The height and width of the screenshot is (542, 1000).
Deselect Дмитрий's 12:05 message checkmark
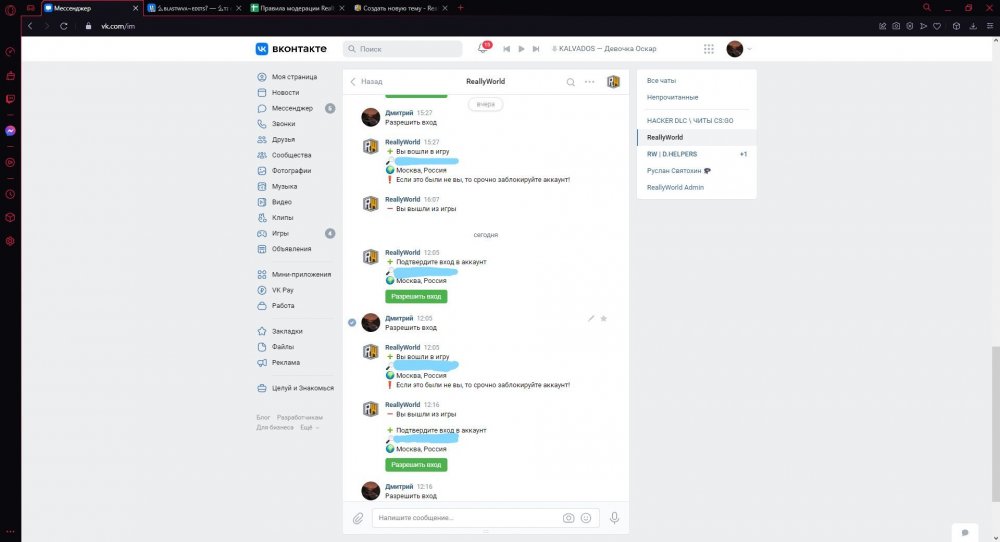[x=352, y=323]
